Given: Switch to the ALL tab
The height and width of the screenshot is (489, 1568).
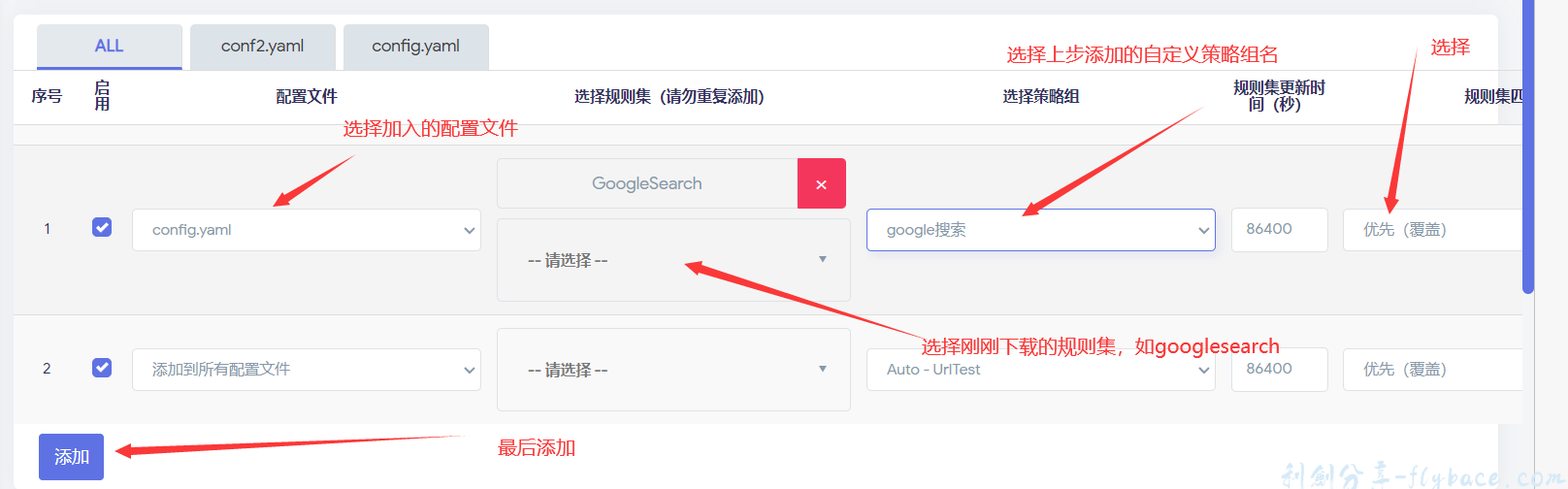Looking at the screenshot, I should tap(109, 47).
